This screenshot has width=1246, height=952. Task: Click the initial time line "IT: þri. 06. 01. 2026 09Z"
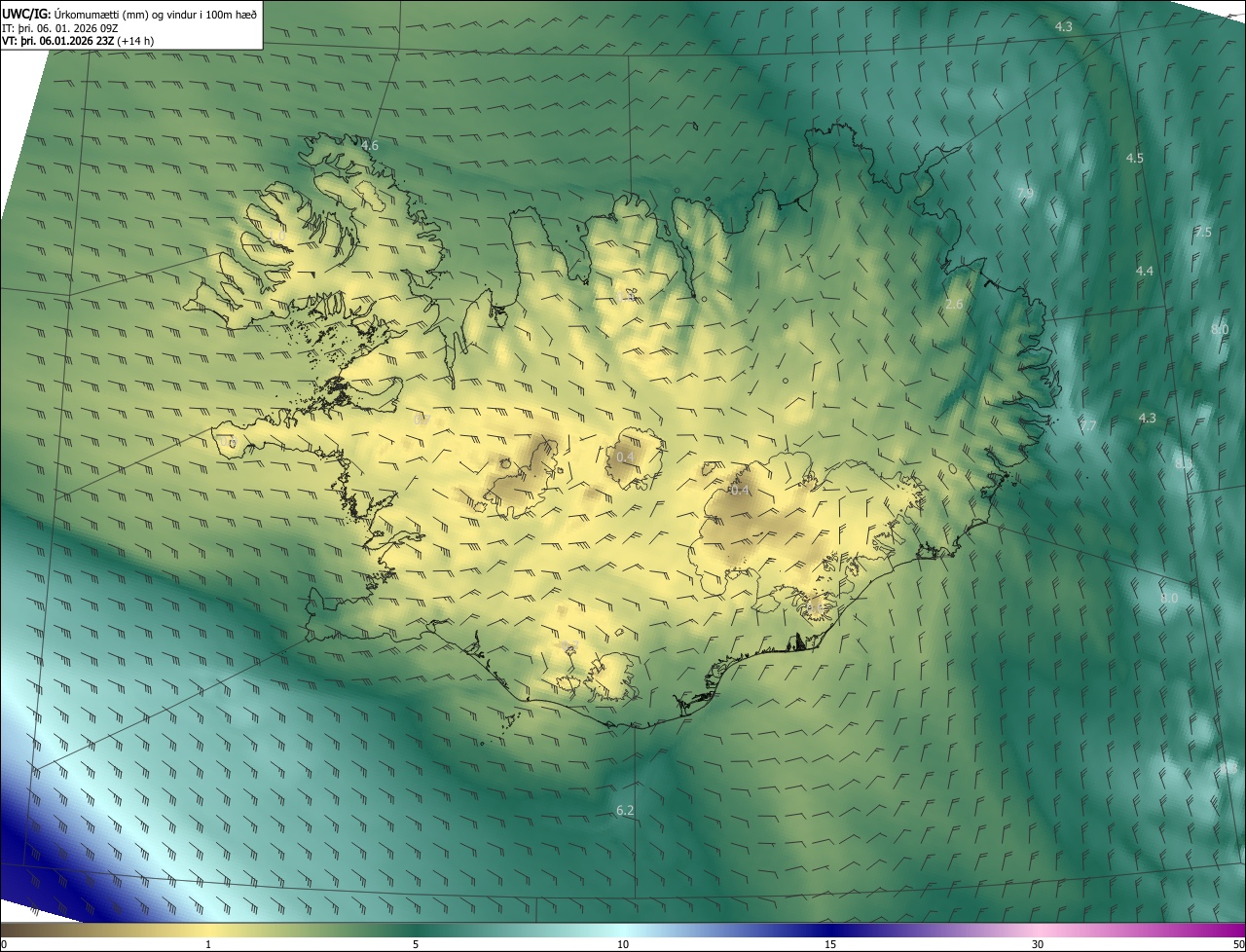tap(60, 27)
